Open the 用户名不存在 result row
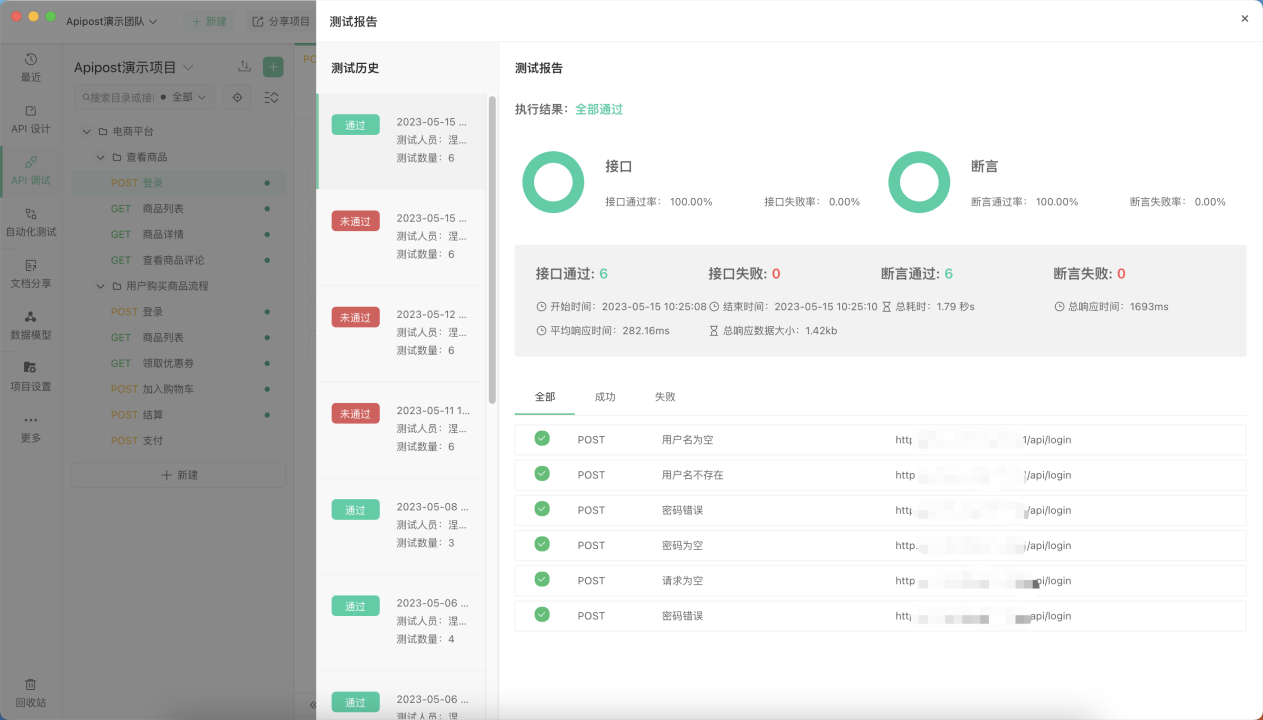The image size is (1263, 720). 880,475
